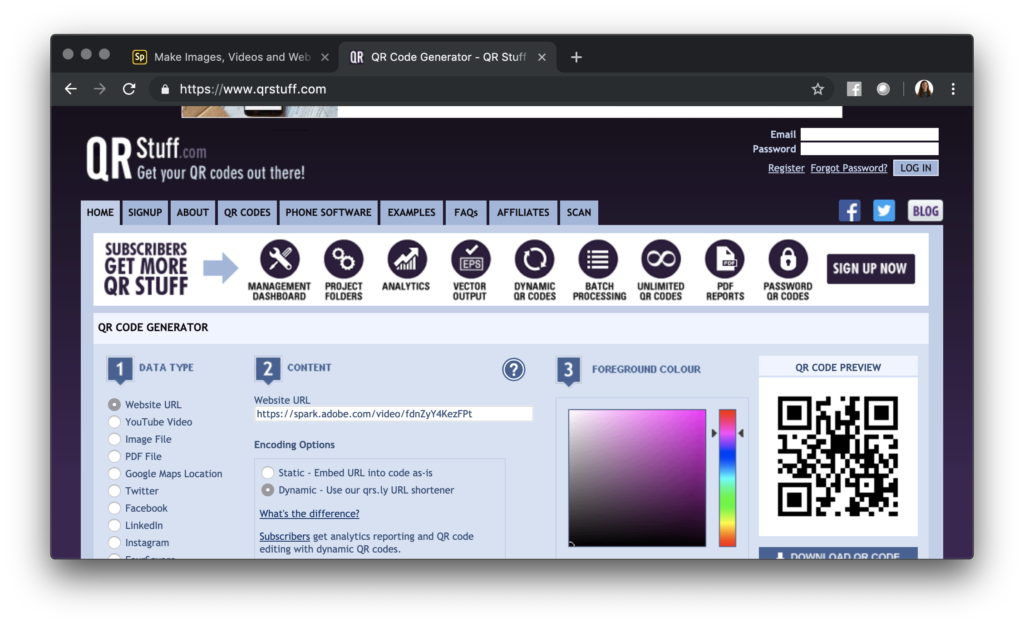The image size is (1024, 626).
Task: Click the PDF Reports icon
Action: coord(724,260)
